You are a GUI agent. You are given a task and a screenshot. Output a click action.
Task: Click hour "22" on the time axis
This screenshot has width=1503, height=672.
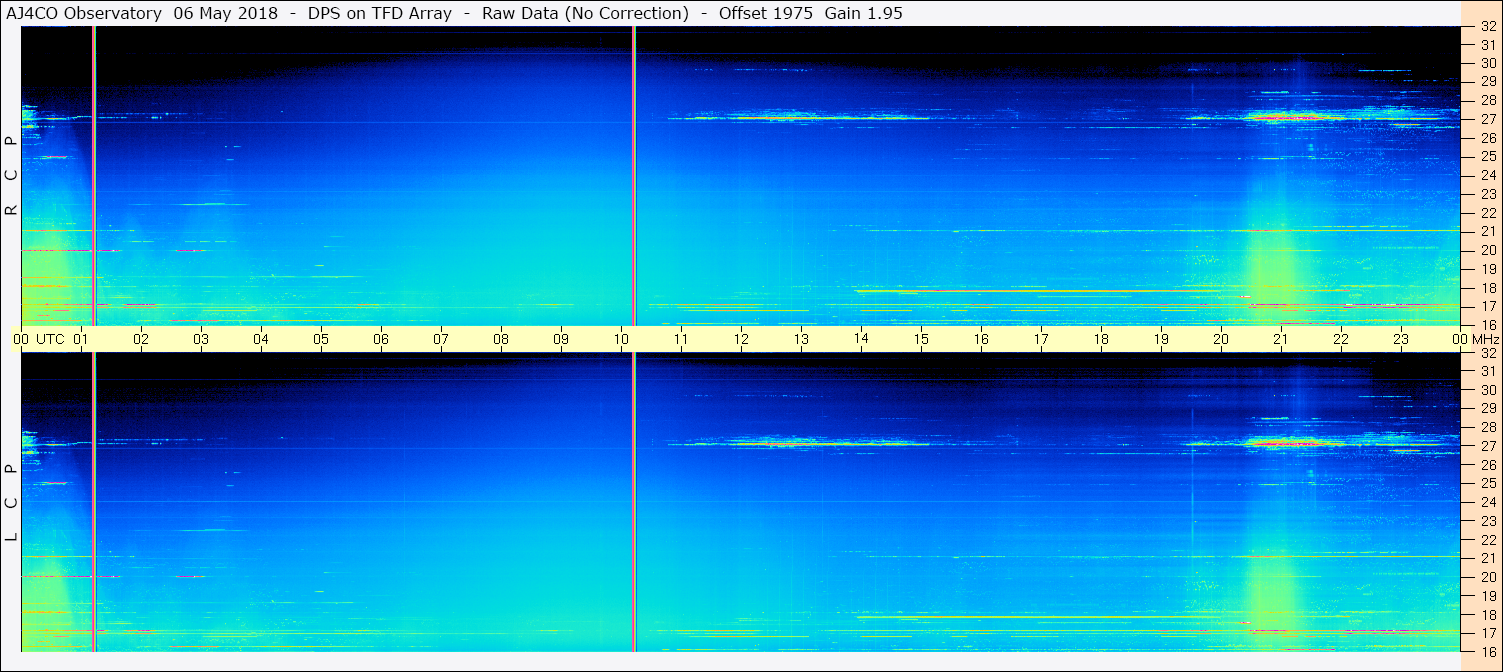(1341, 339)
